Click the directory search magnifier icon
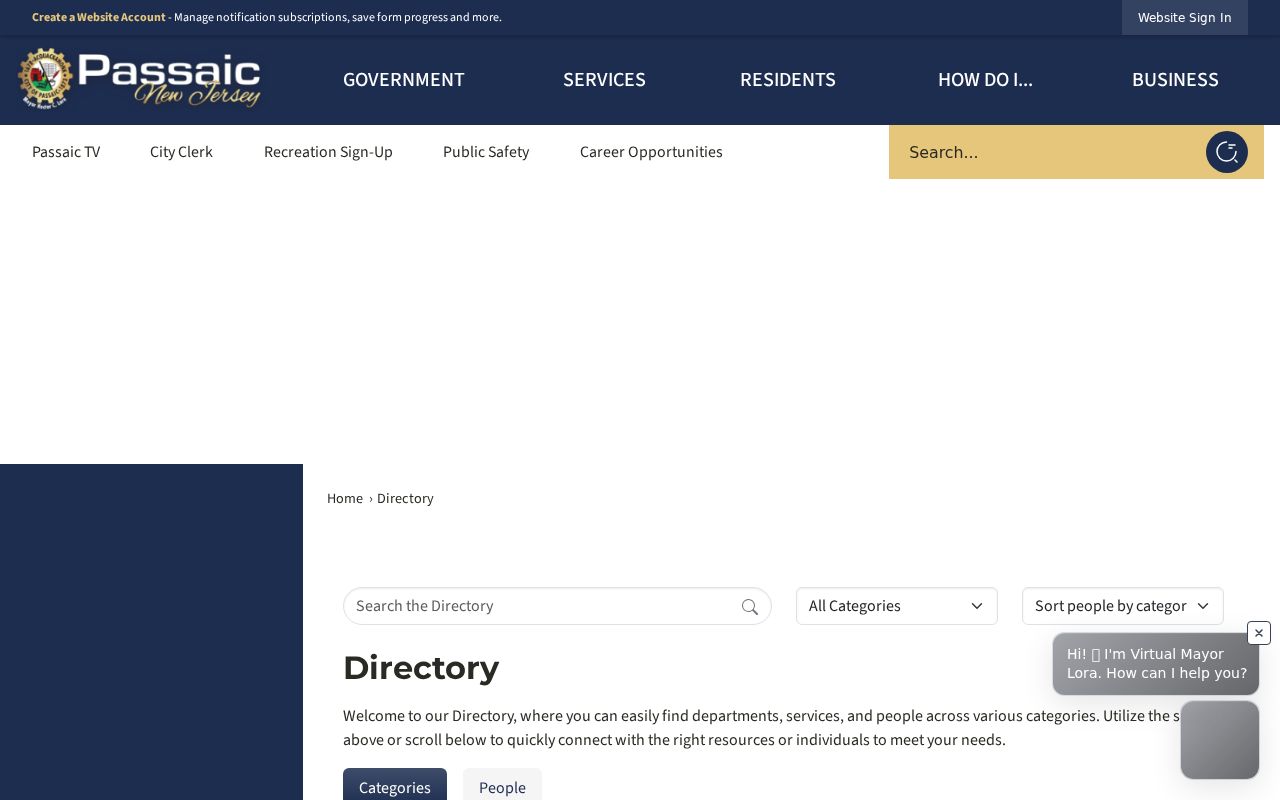The width and height of the screenshot is (1280, 800). coord(750,606)
